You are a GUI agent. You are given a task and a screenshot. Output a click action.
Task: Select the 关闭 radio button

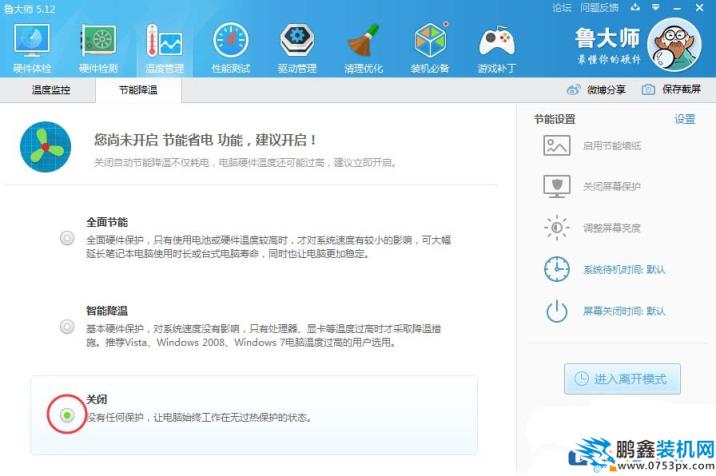pos(67,414)
